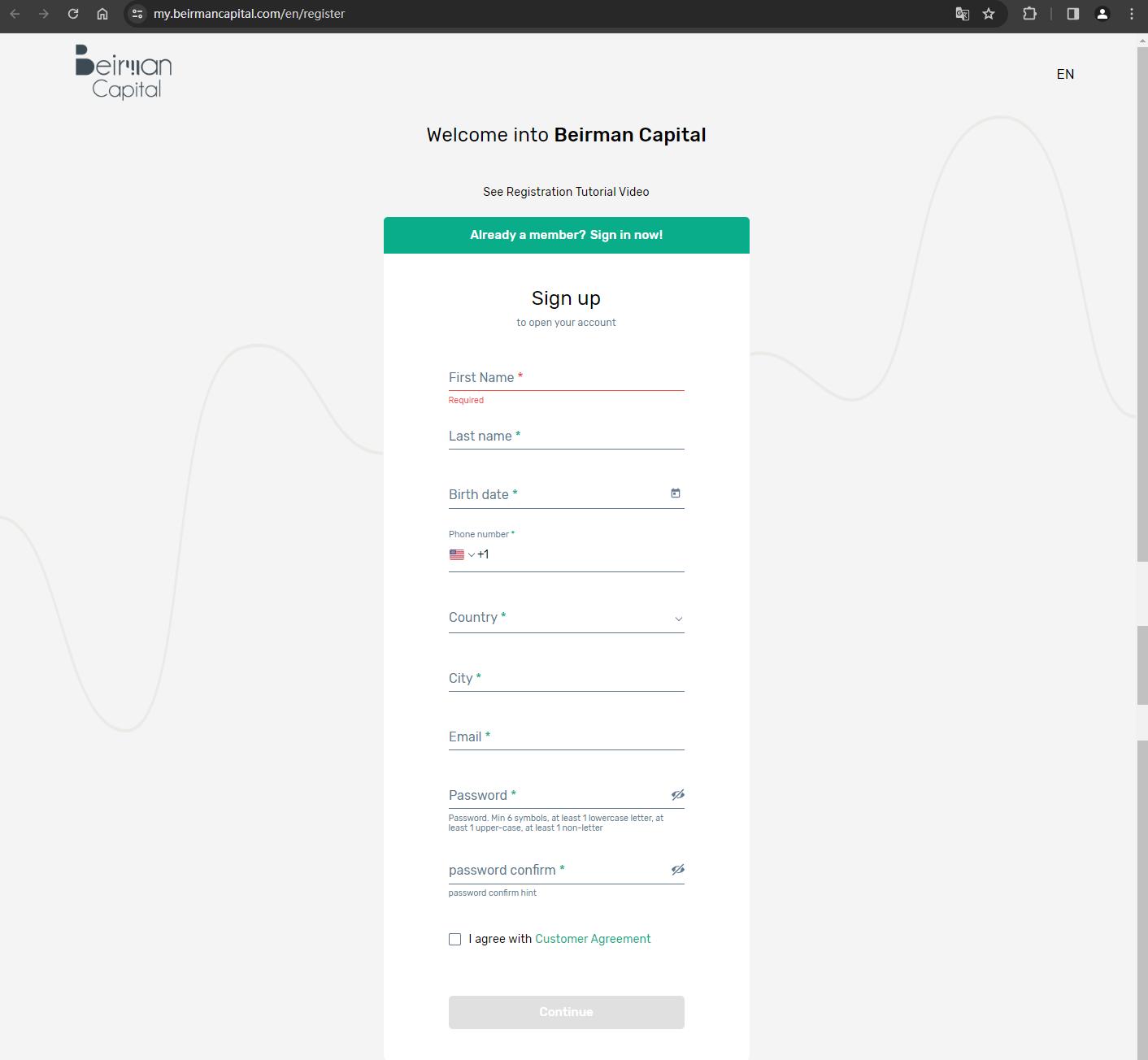Show password with the Password eye icon
The width and height of the screenshot is (1148, 1060).
[x=677, y=795]
